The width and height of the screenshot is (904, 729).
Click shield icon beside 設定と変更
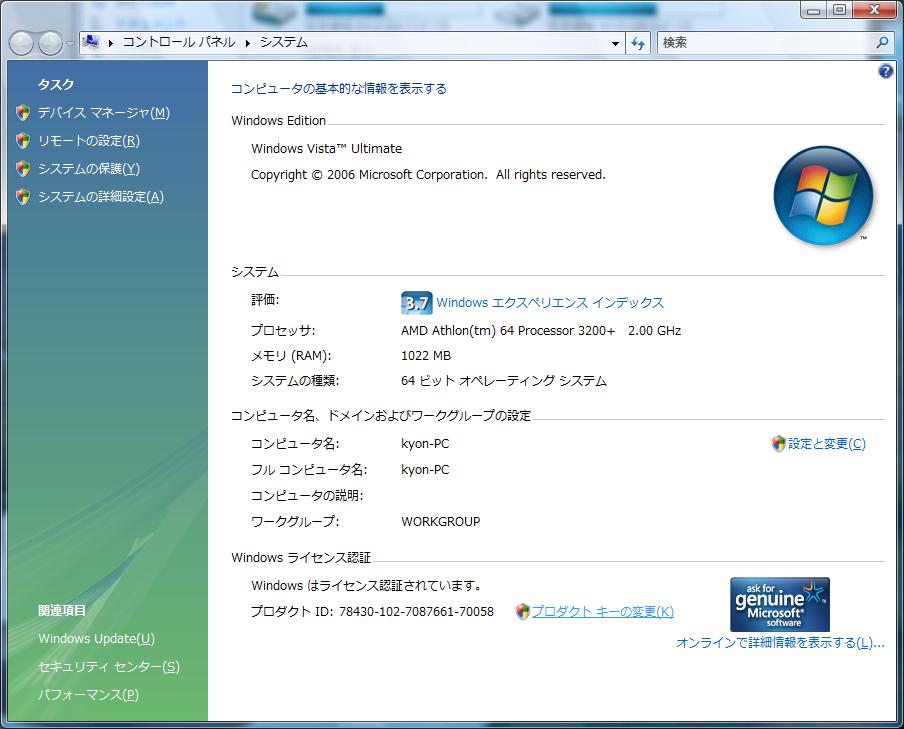click(778, 444)
